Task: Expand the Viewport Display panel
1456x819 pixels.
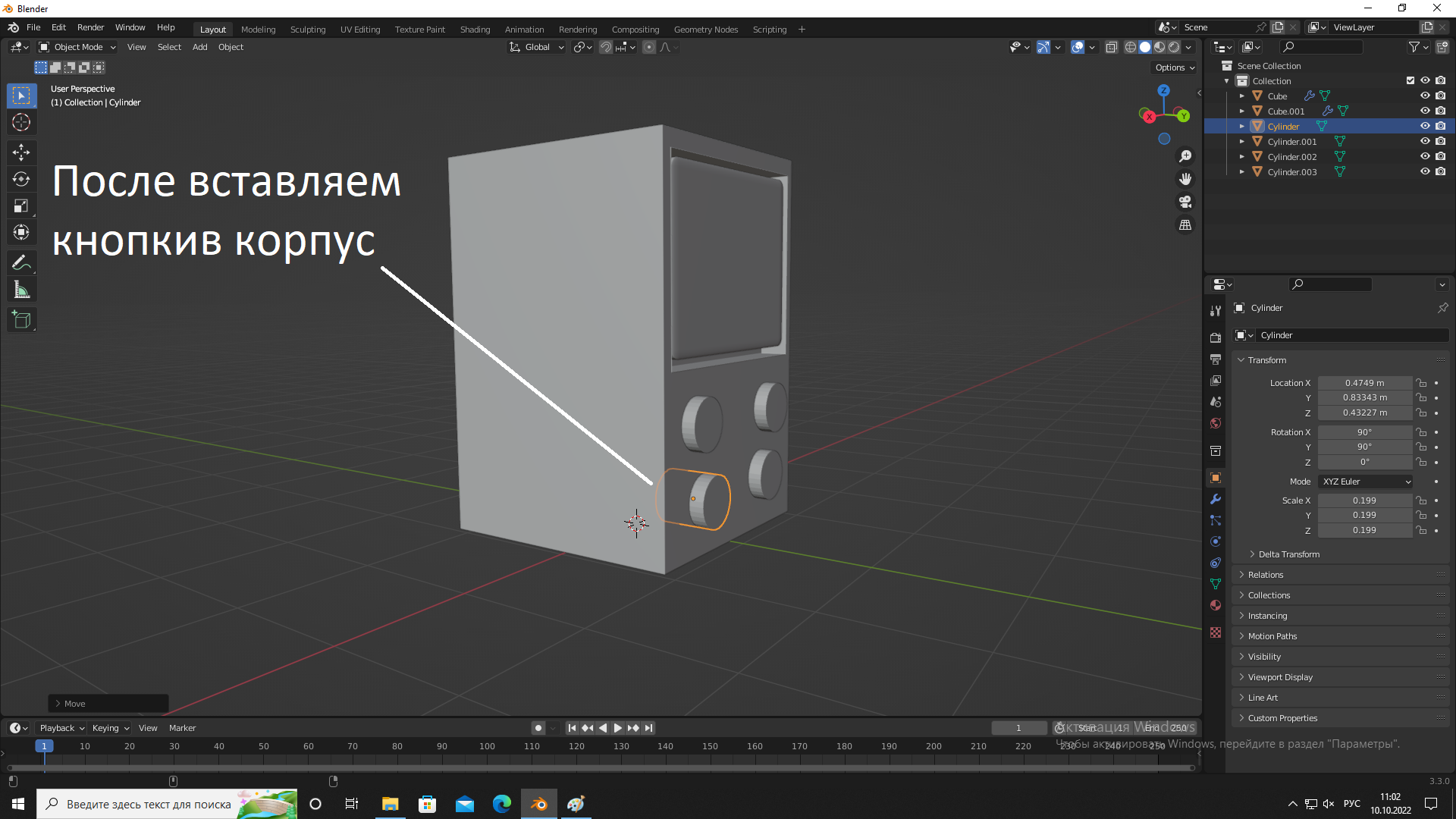Action: pos(1341,677)
